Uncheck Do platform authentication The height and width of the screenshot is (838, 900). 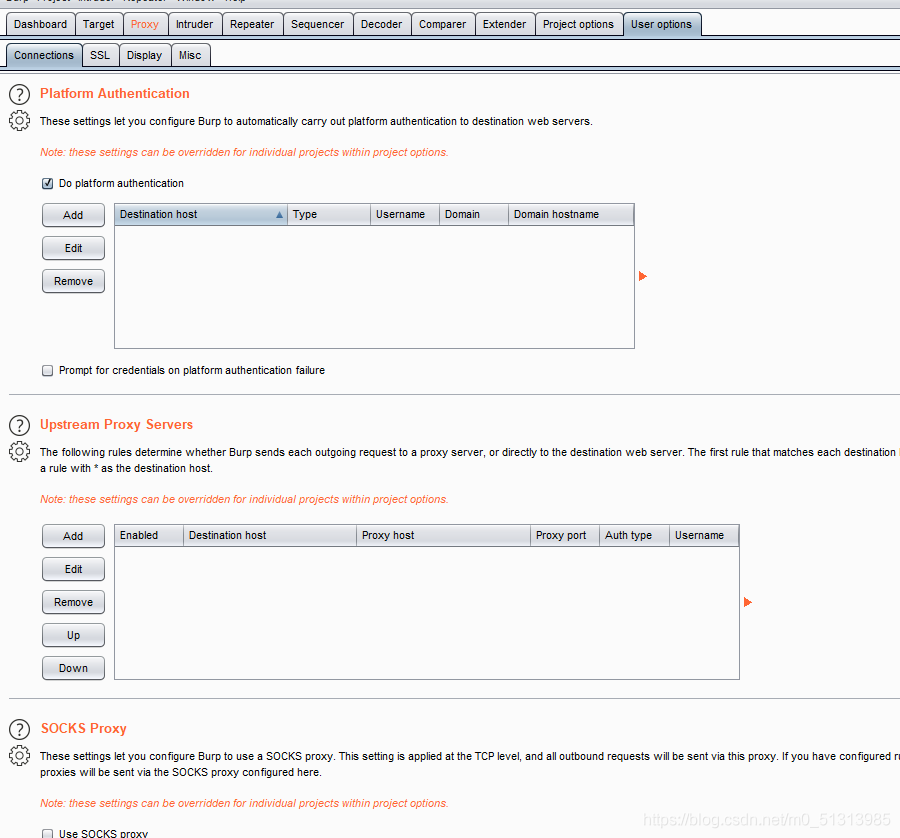(x=48, y=184)
